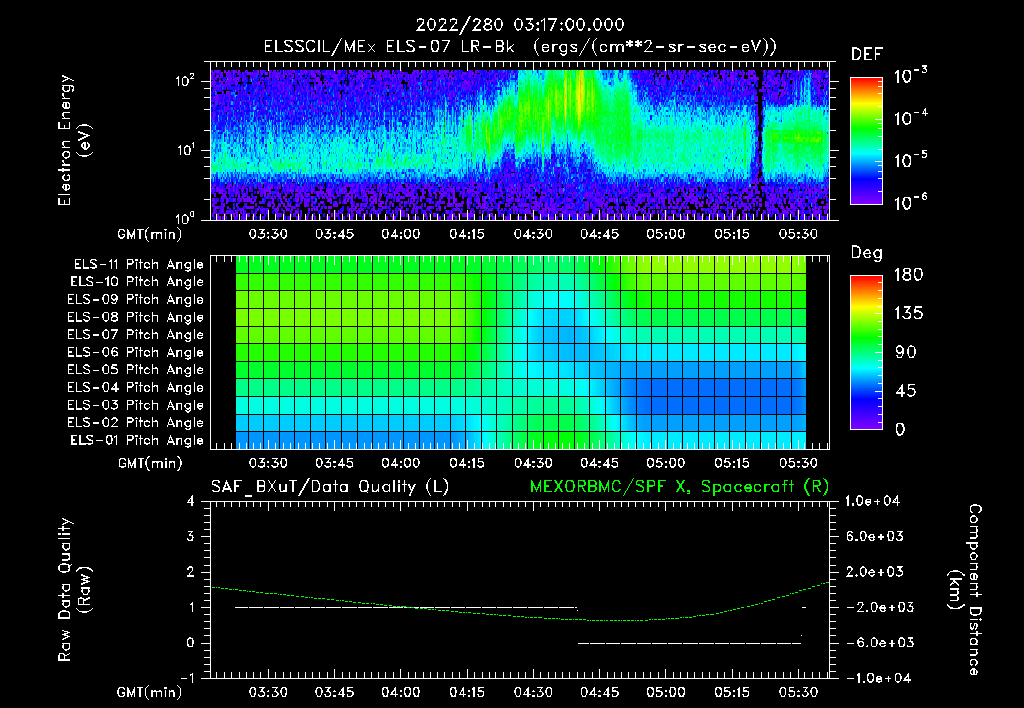
Task: Select the ELS-07 Pitch Angle row label
Action: (x=135, y=334)
